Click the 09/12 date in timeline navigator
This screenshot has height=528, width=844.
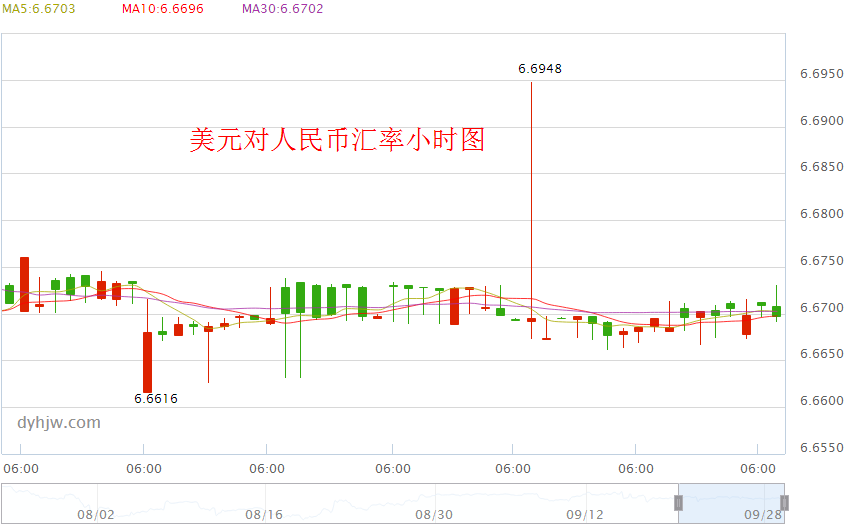tap(586, 515)
